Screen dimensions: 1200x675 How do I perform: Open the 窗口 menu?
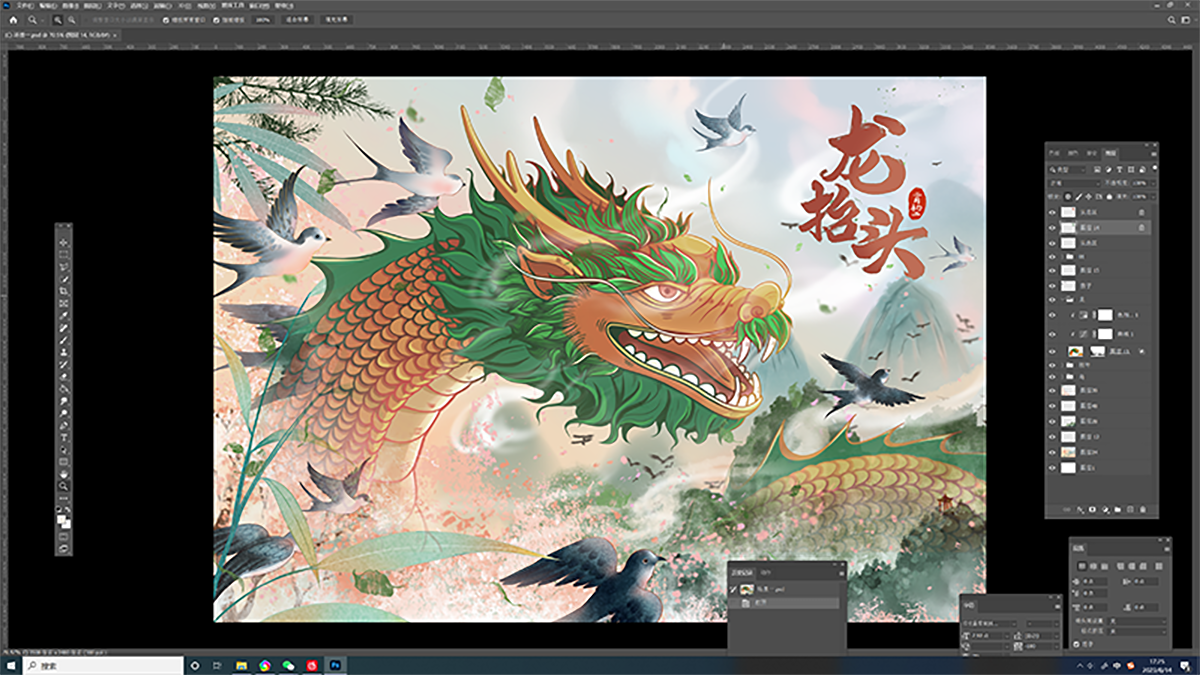258,6
